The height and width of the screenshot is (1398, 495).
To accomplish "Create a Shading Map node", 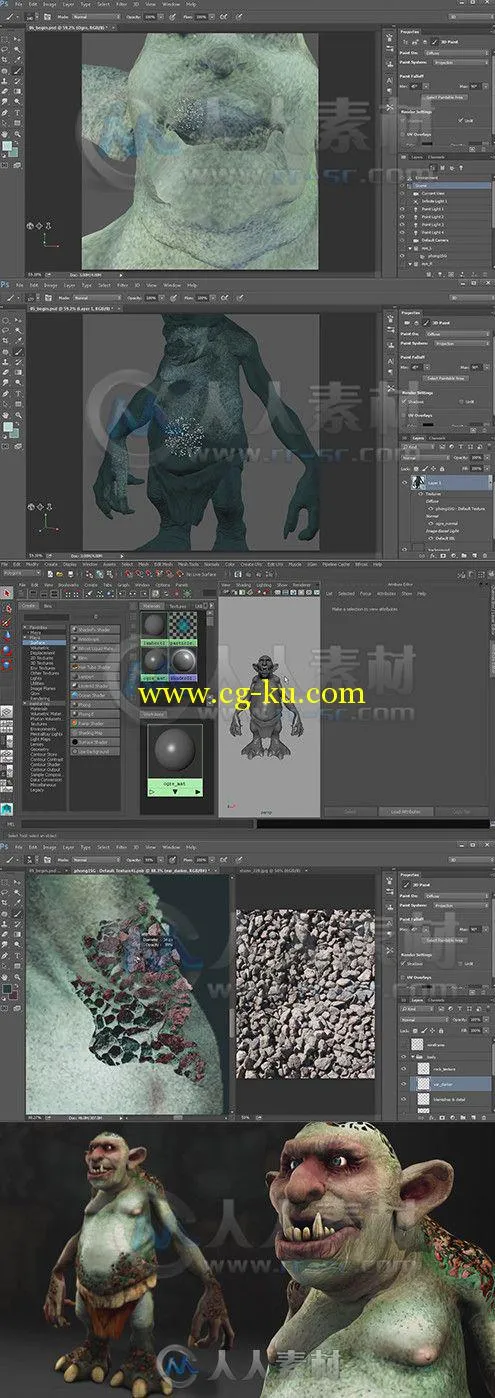I will [95, 732].
